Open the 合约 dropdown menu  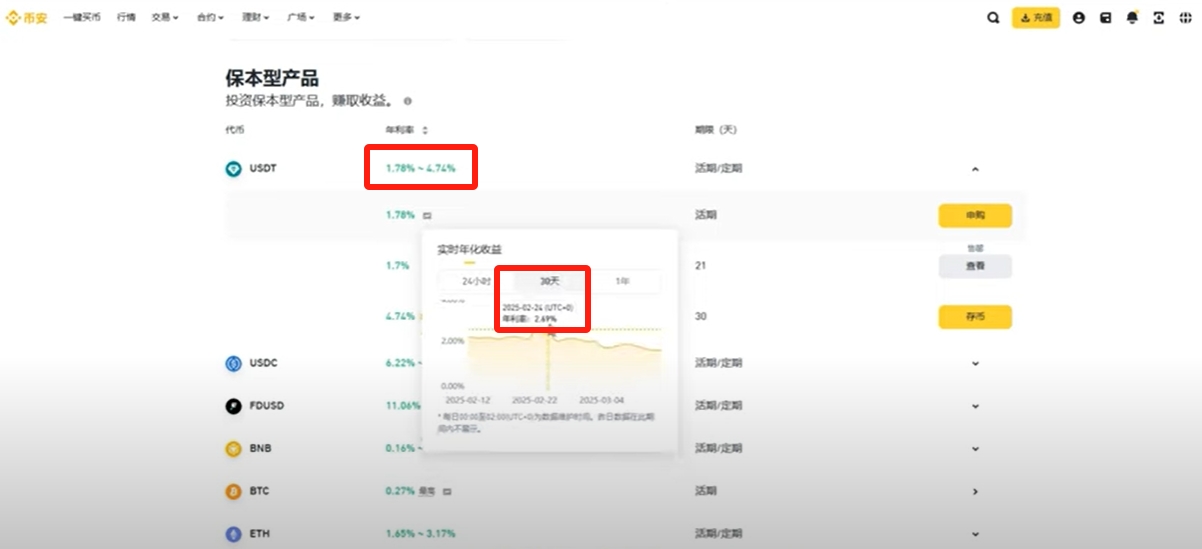[211, 17]
